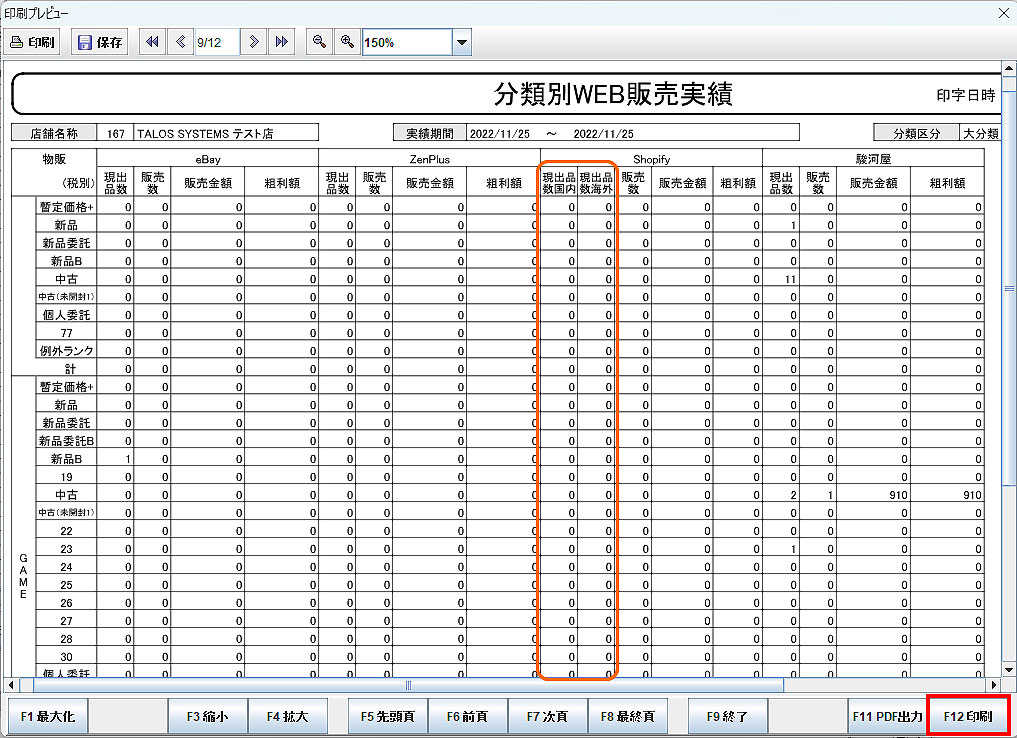
Task: Advance to next page using right arrow icon
Action: pos(254,42)
